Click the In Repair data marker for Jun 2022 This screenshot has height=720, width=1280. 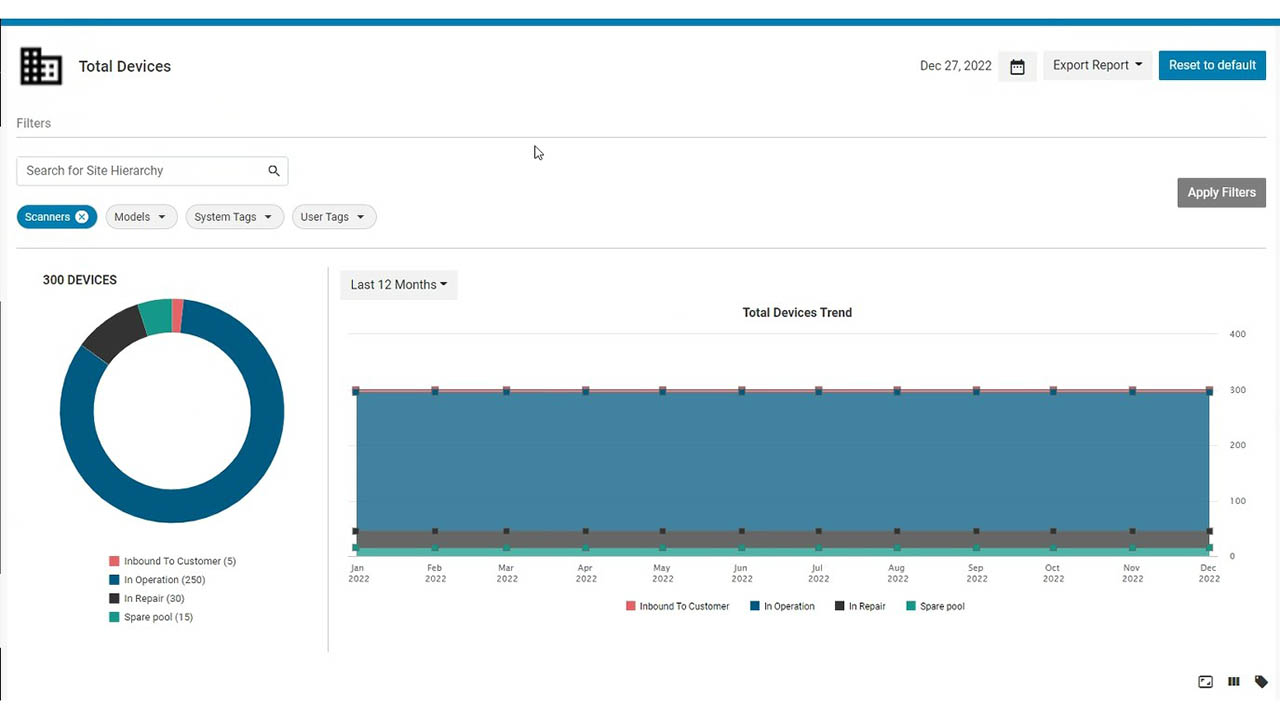(x=741, y=532)
